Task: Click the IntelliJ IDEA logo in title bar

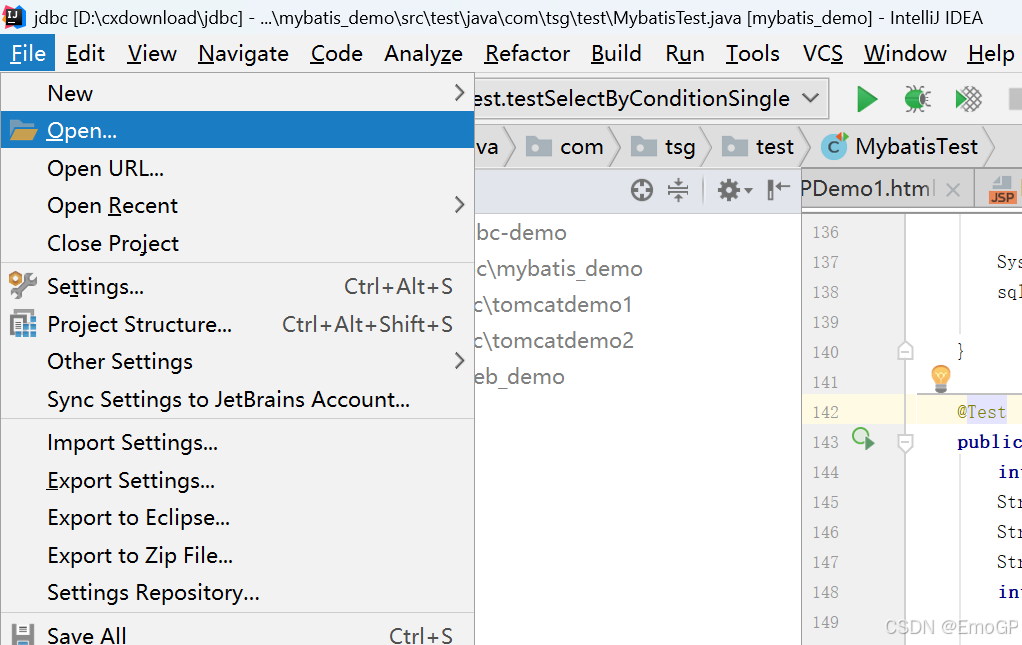Action: pyautogui.click(x=14, y=16)
